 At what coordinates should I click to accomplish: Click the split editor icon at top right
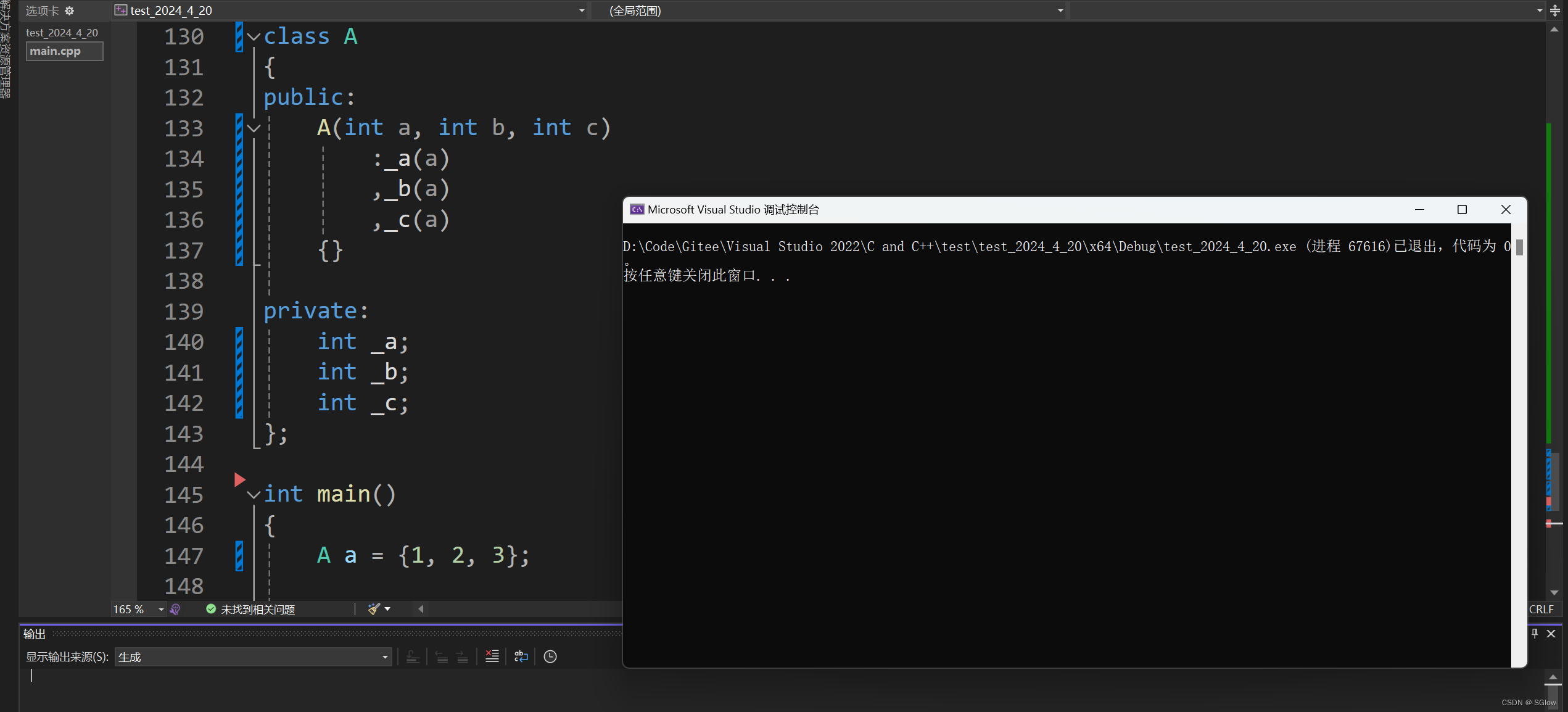coord(1555,10)
